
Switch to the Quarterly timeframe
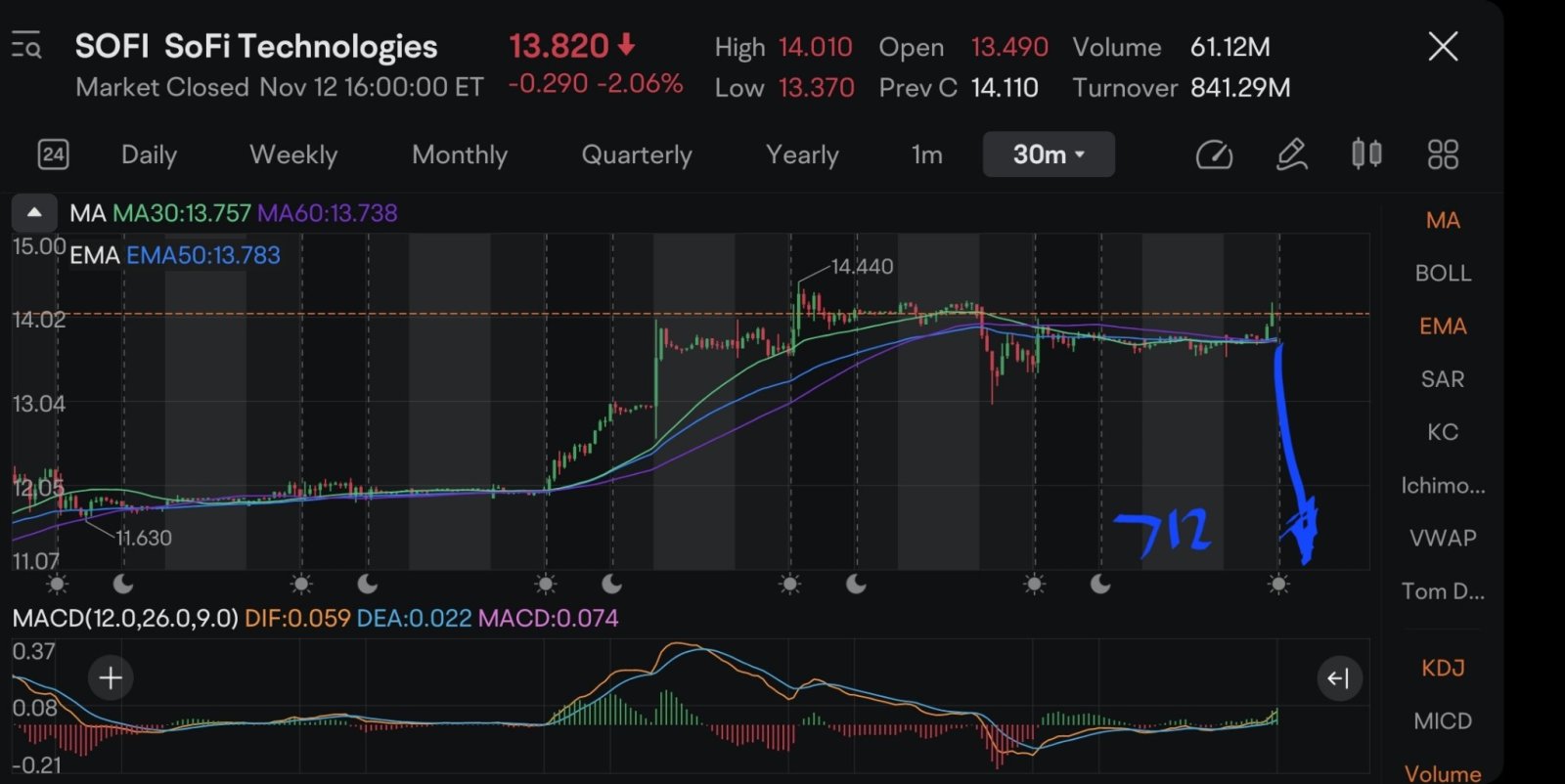pos(637,154)
